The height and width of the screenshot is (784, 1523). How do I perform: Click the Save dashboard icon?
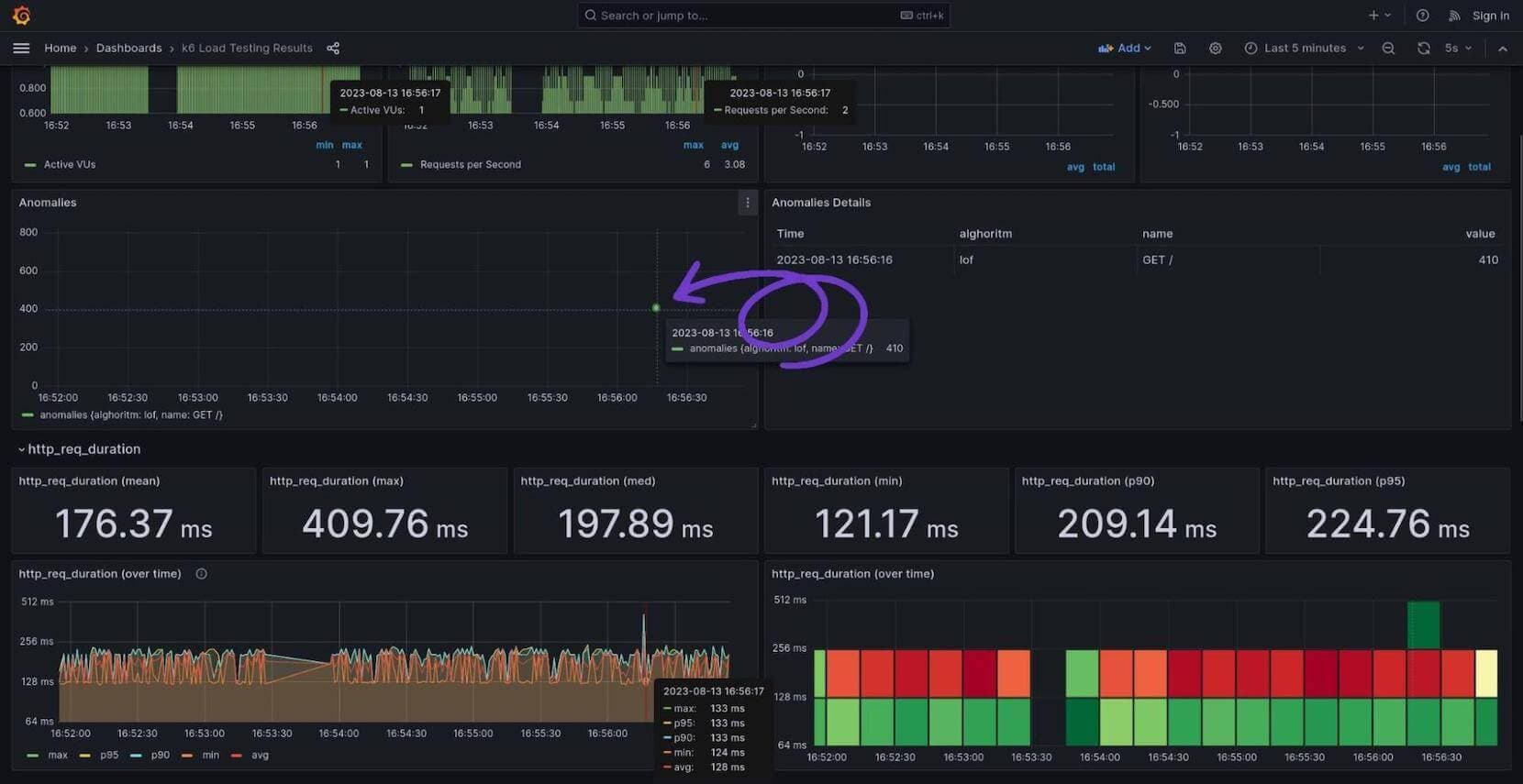(x=1180, y=48)
